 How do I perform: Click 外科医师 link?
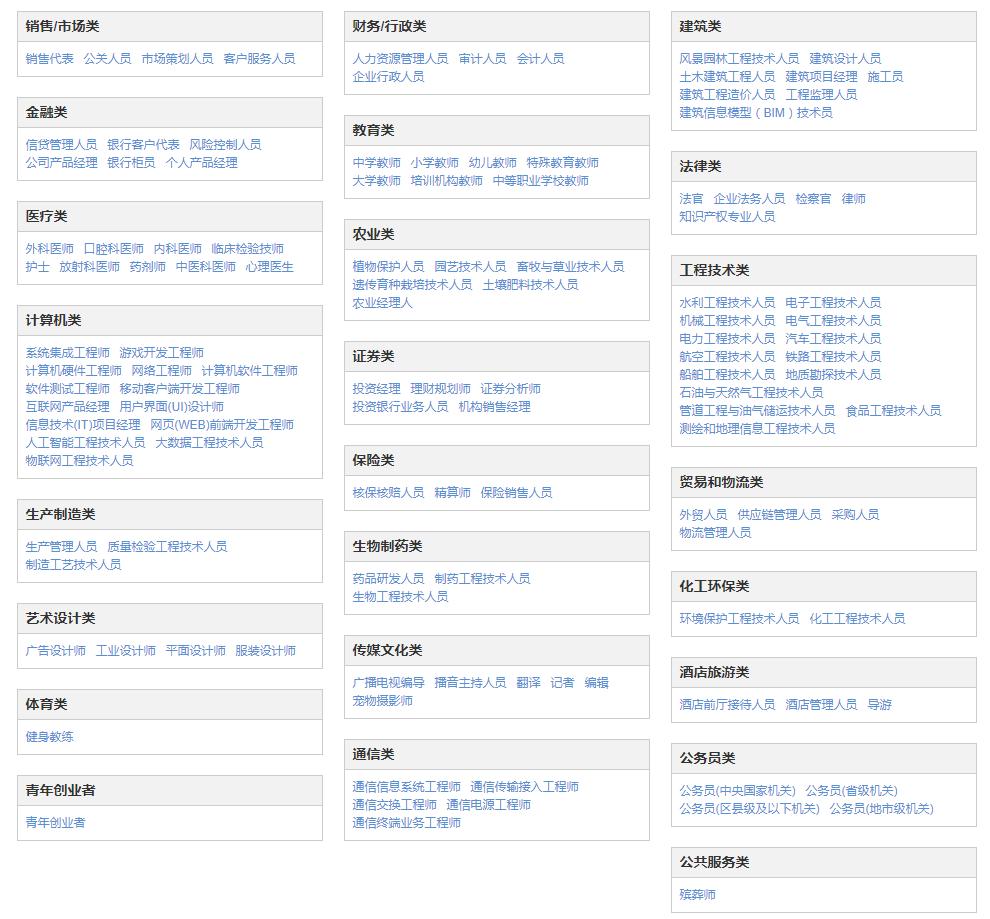tap(49, 249)
